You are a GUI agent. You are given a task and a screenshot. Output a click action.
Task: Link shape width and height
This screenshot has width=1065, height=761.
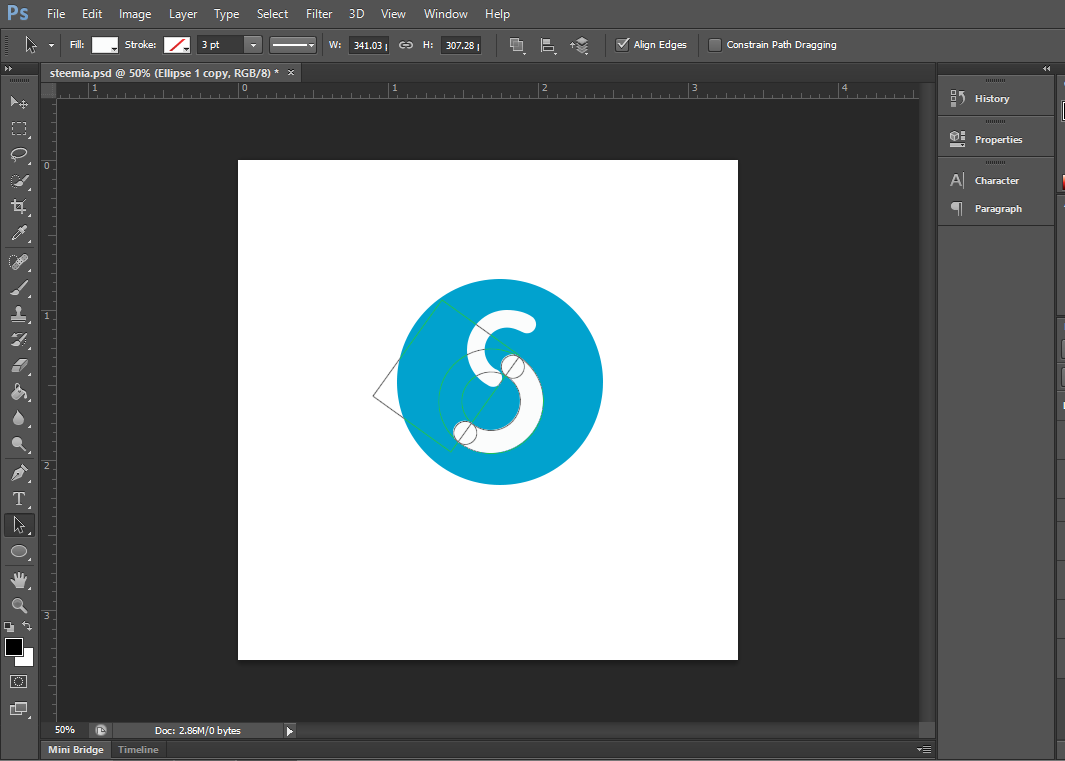[x=405, y=45]
